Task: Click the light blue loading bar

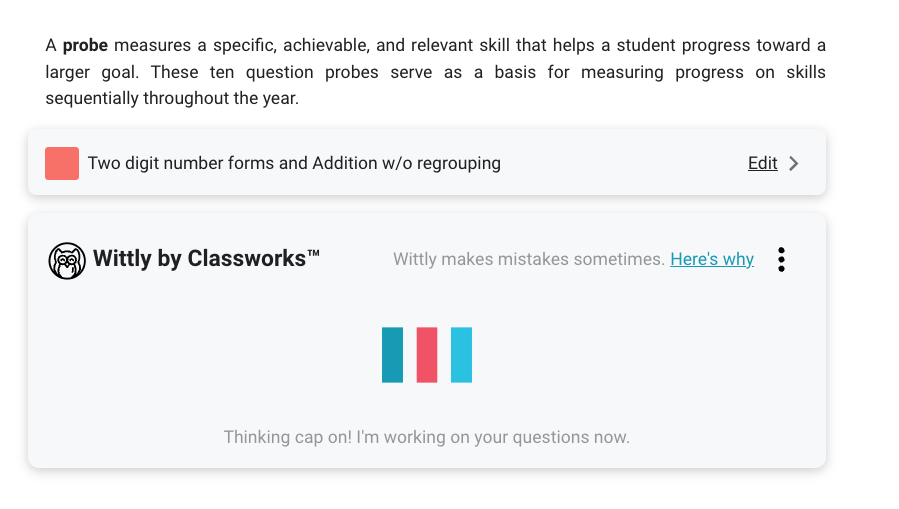Action: (462, 355)
